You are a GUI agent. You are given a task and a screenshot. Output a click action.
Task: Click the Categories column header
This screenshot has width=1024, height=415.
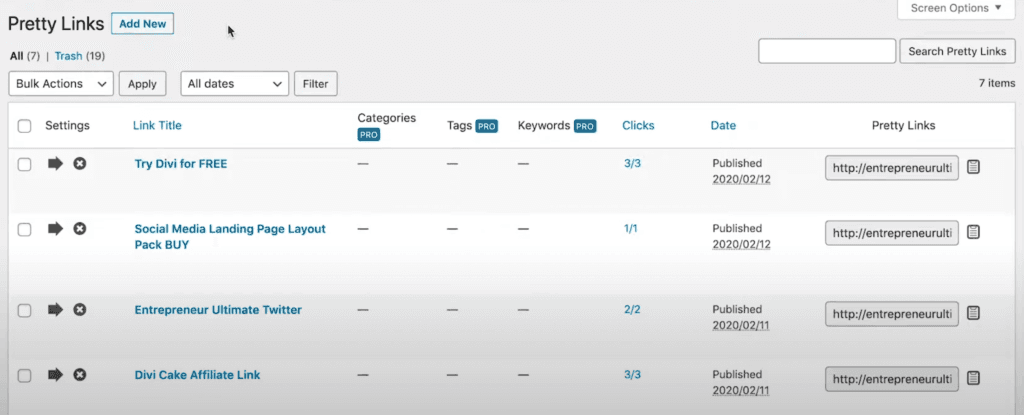pyautogui.click(x=387, y=118)
